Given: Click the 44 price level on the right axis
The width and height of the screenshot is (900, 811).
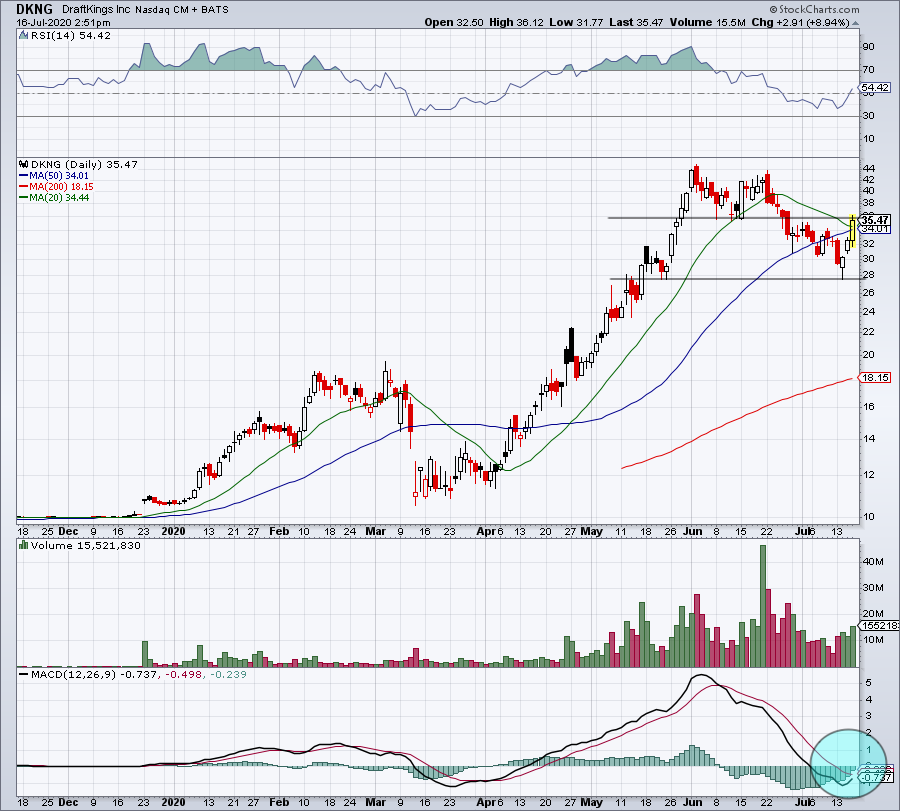Looking at the screenshot, I should tap(868, 168).
